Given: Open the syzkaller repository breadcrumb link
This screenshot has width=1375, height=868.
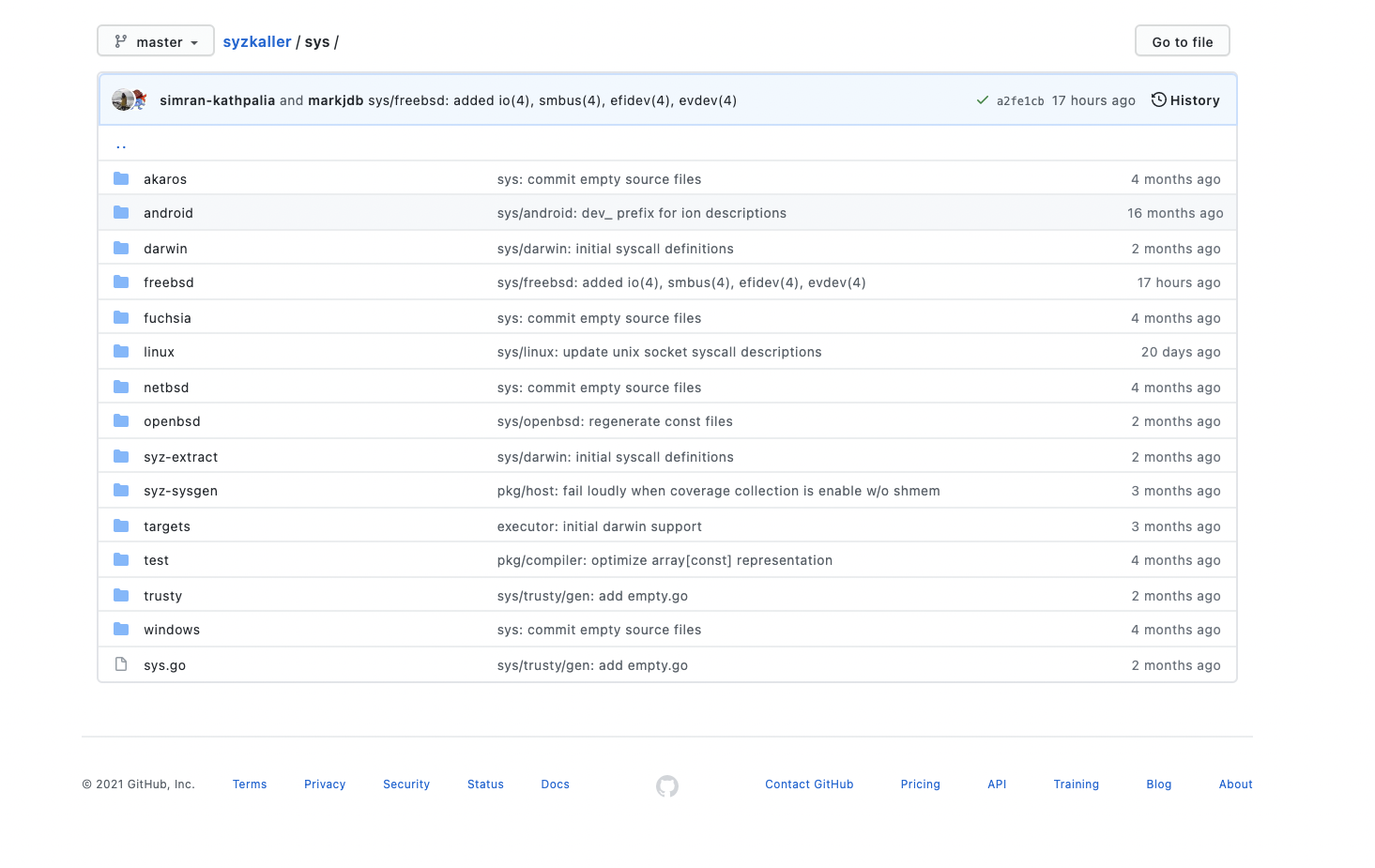Looking at the screenshot, I should pyautogui.click(x=256, y=40).
